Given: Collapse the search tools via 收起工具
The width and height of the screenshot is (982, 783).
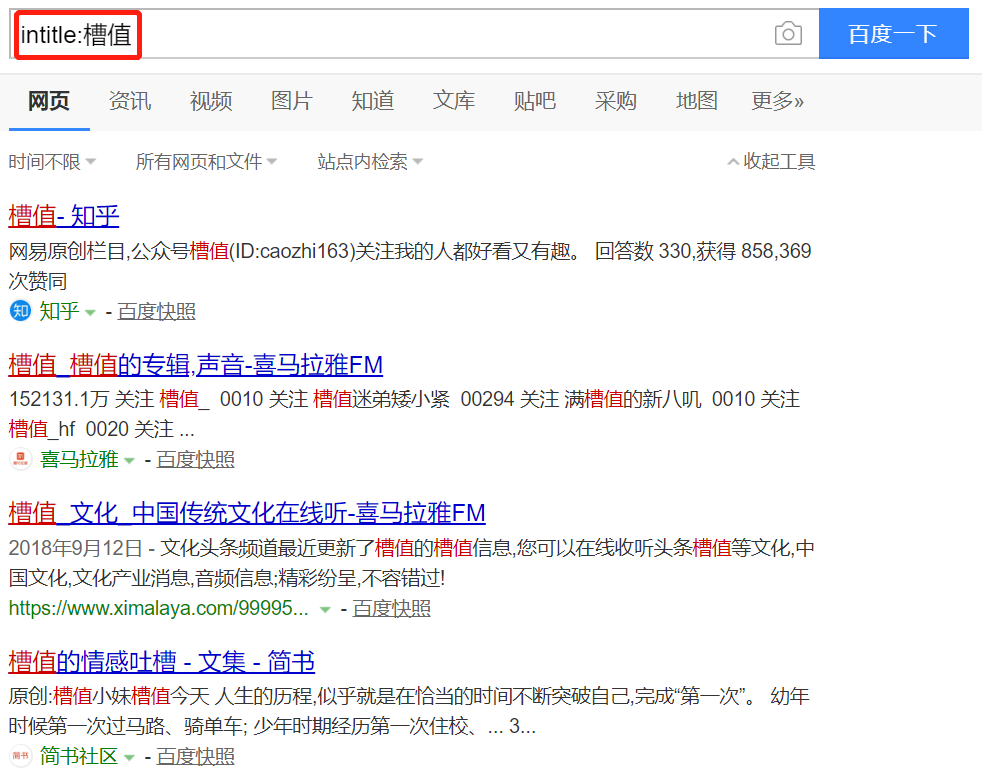Looking at the screenshot, I should [x=771, y=161].
